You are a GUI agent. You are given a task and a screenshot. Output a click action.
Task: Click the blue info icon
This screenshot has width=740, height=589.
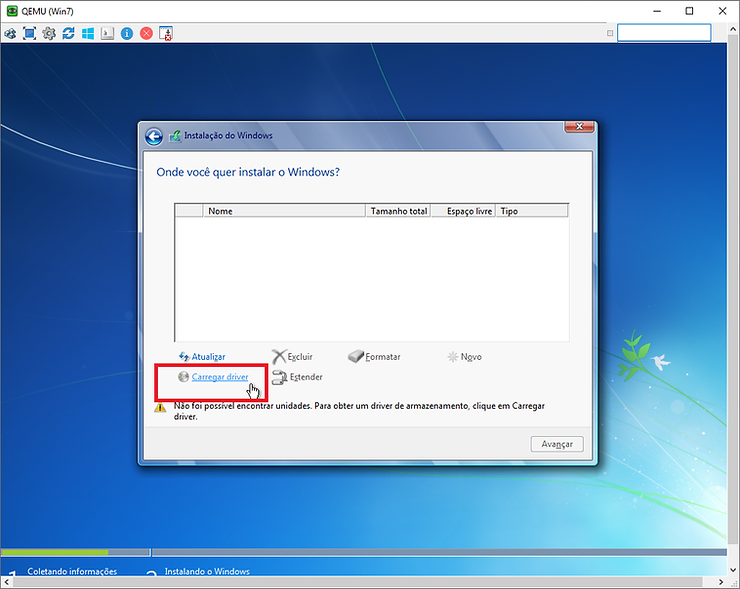pos(126,34)
